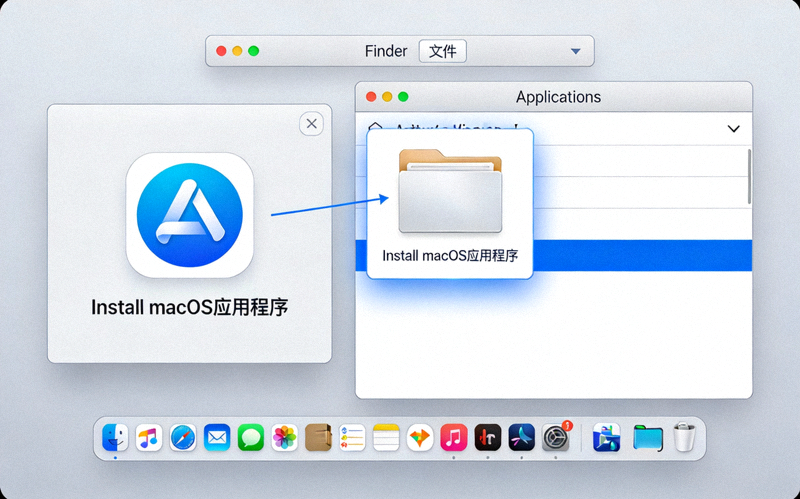Viewport: 800px width, 499px height.
Task: Launch Safari compass icon in dock
Action: pos(183,437)
